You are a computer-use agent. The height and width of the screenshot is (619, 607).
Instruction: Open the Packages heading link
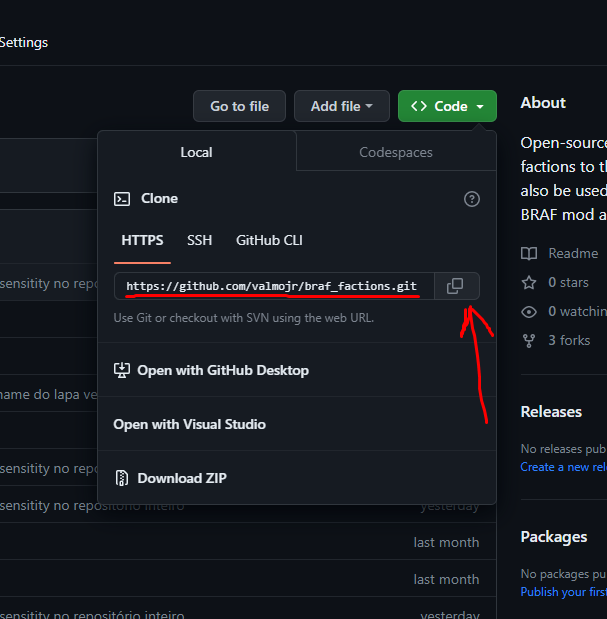pyautogui.click(x=554, y=537)
